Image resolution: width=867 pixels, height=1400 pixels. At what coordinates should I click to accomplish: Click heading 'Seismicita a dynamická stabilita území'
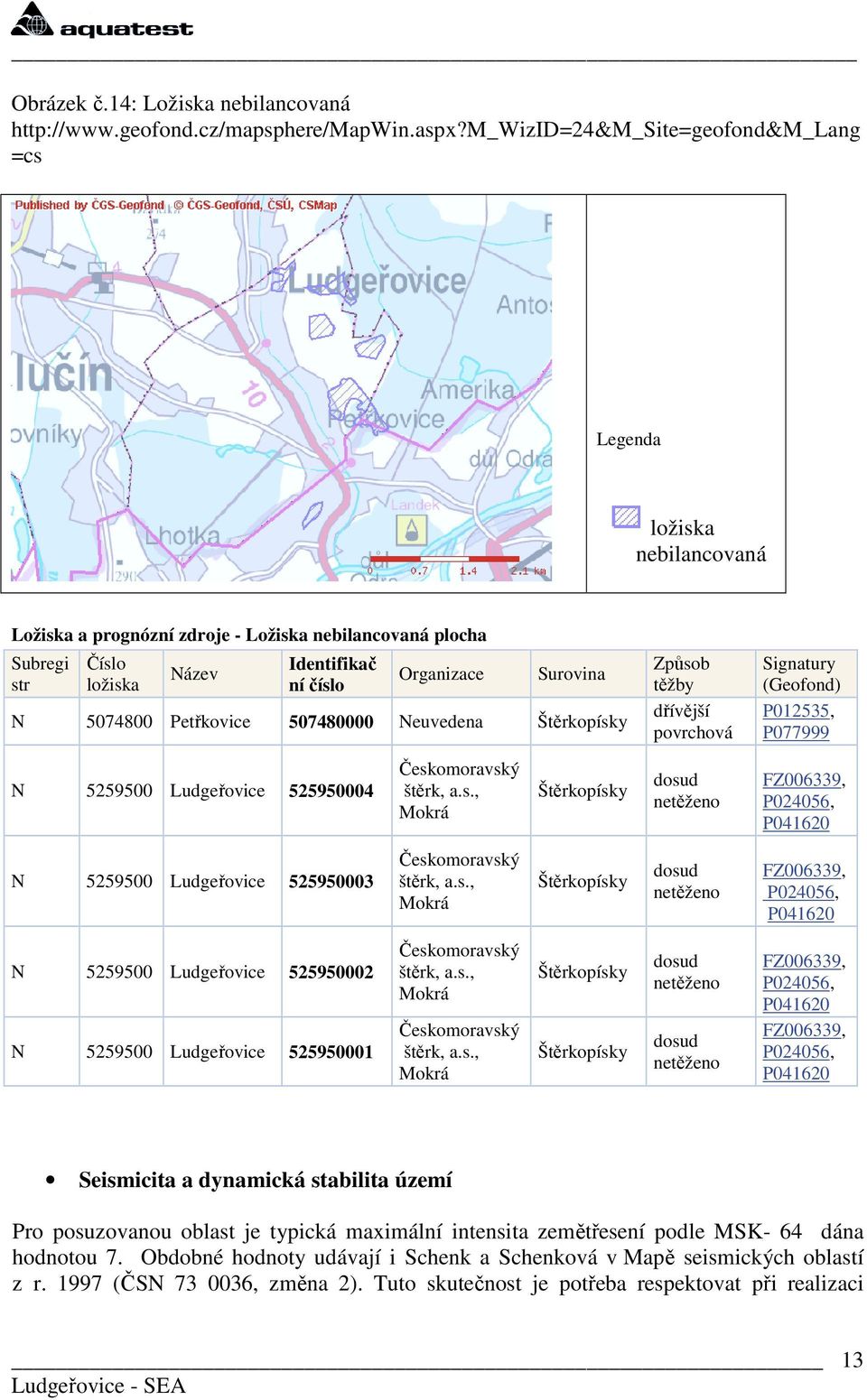click(x=266, y=1180)
